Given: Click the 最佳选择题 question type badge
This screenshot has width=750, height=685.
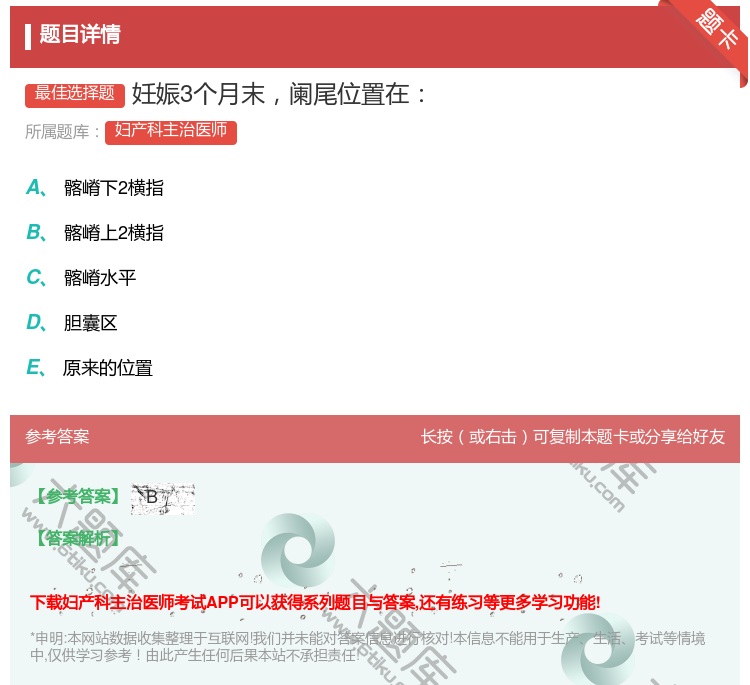Looking at the screenshot, I should 75,95.
